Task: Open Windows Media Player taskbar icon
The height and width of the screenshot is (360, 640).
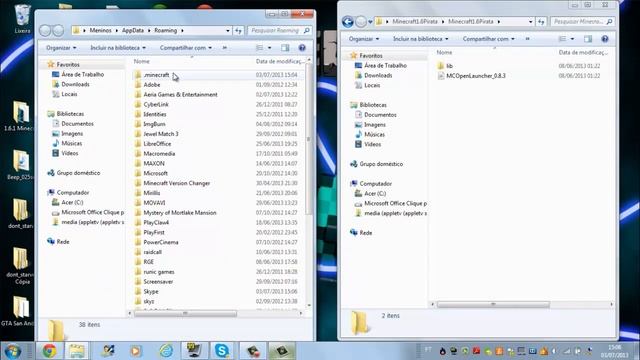Action: [136, 351]
